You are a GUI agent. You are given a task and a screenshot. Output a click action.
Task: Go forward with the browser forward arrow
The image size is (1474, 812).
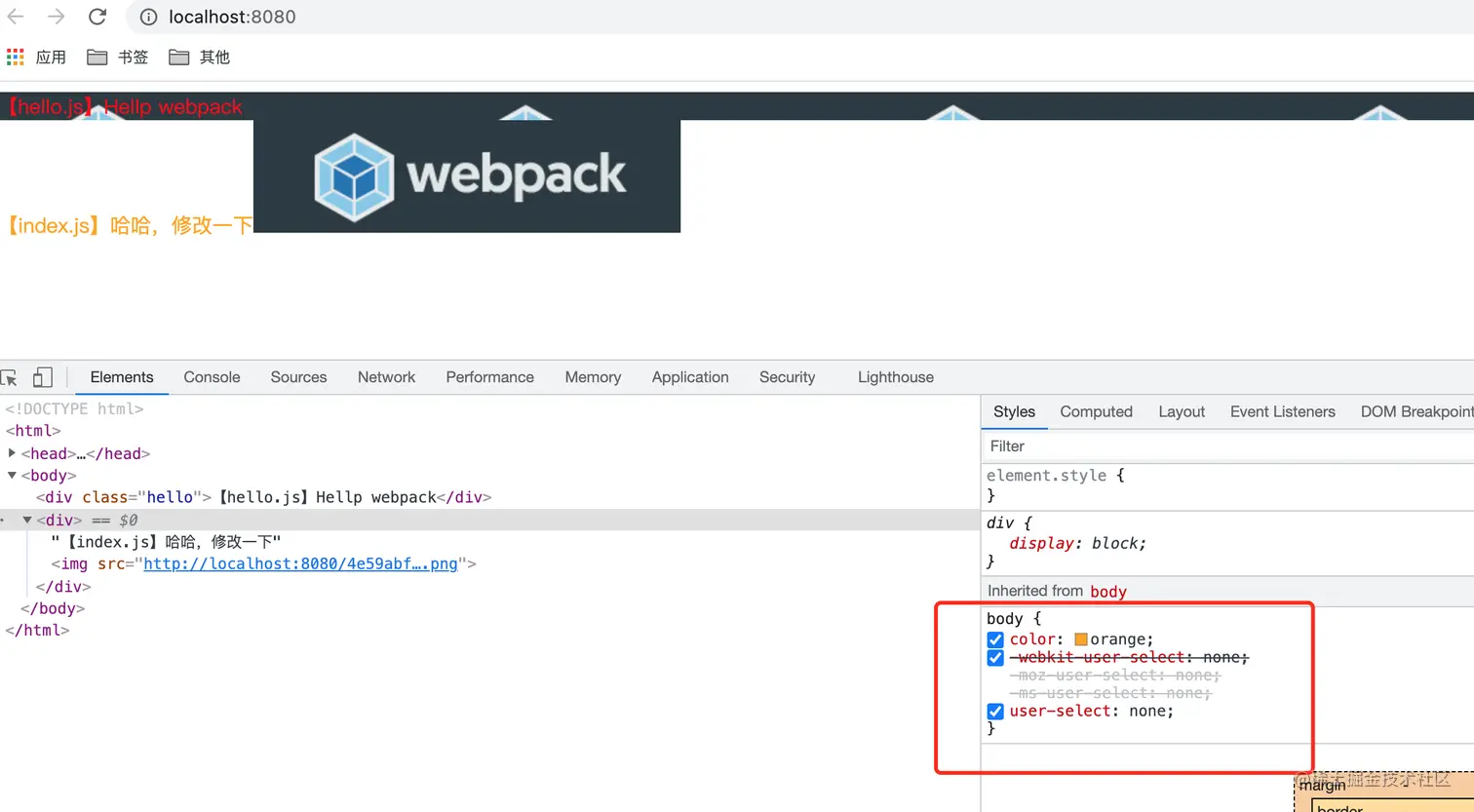click(x=57, y=17)
